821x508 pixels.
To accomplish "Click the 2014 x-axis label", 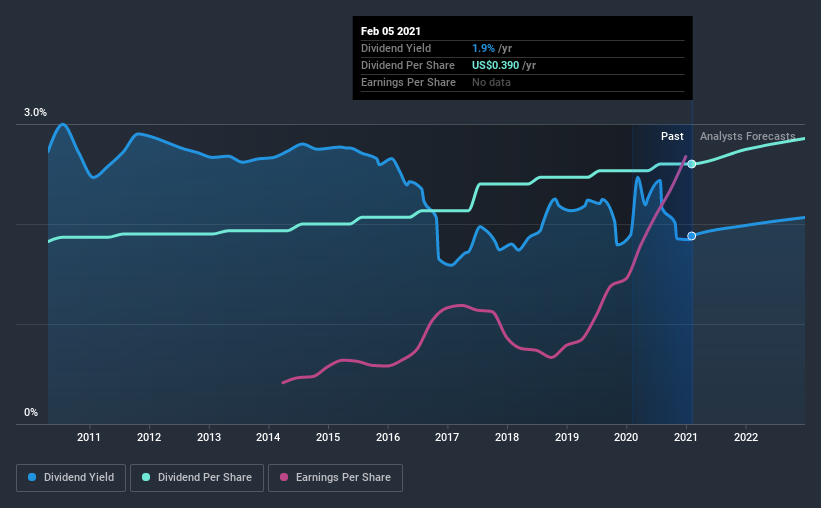I will tap(268, 437).
